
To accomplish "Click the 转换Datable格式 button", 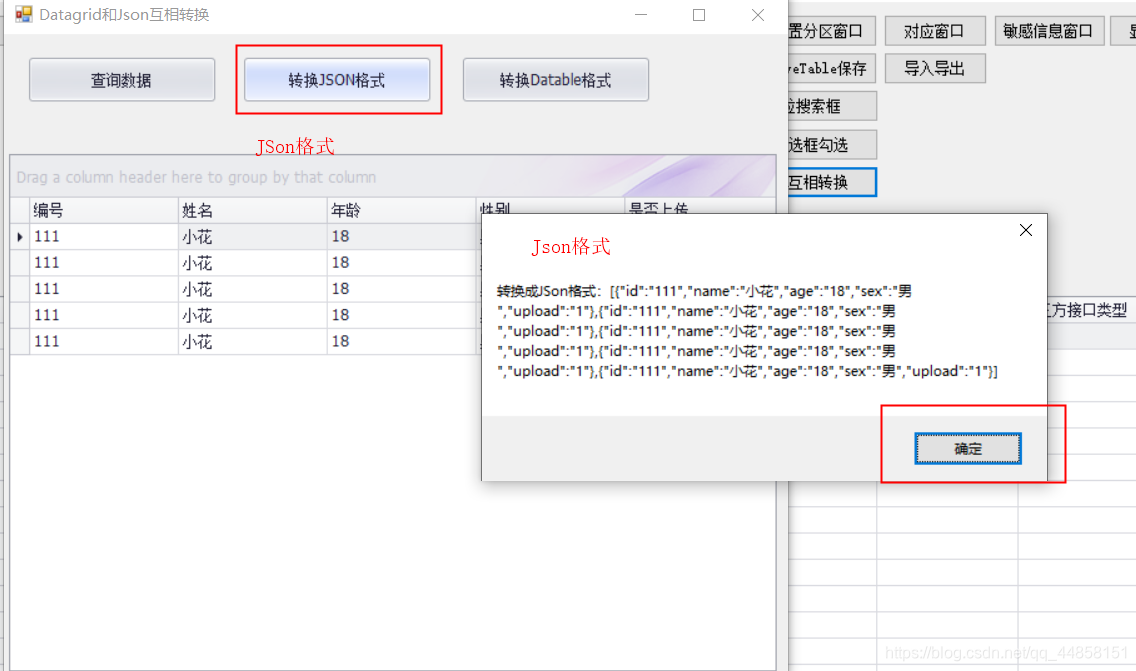I will point(556,80).
